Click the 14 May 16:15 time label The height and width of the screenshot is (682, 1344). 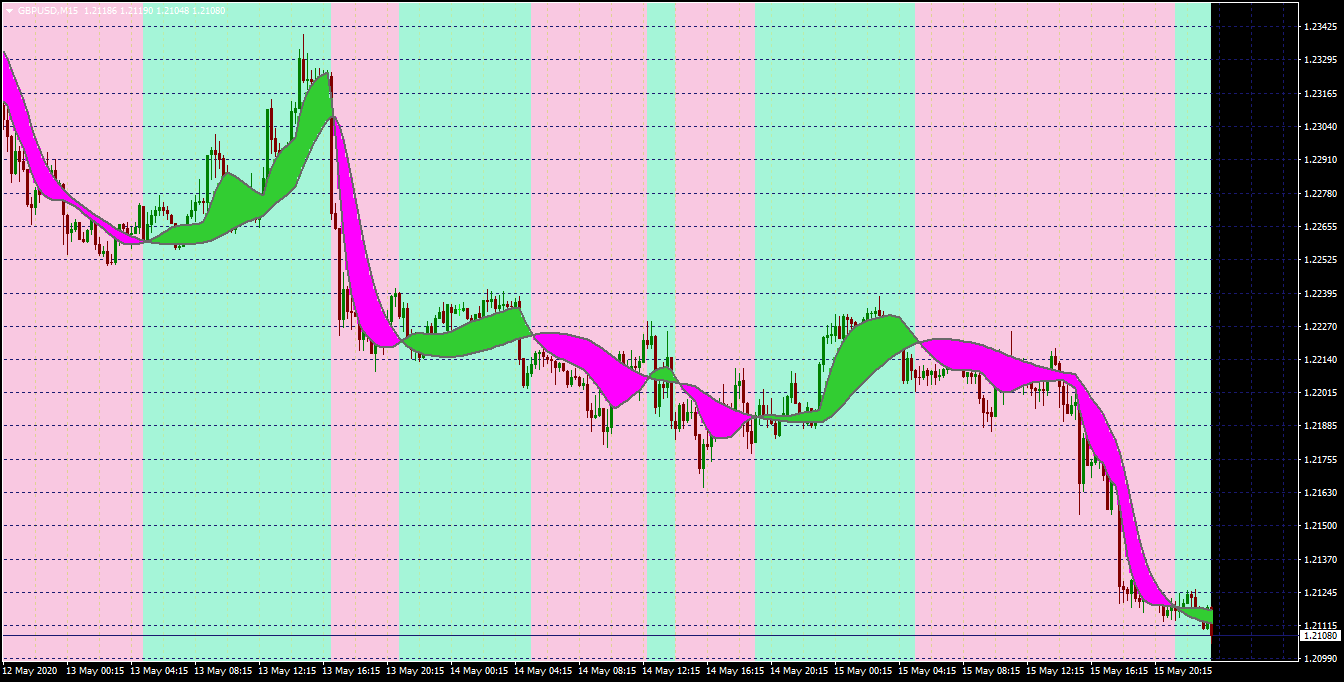coord(736,671)
